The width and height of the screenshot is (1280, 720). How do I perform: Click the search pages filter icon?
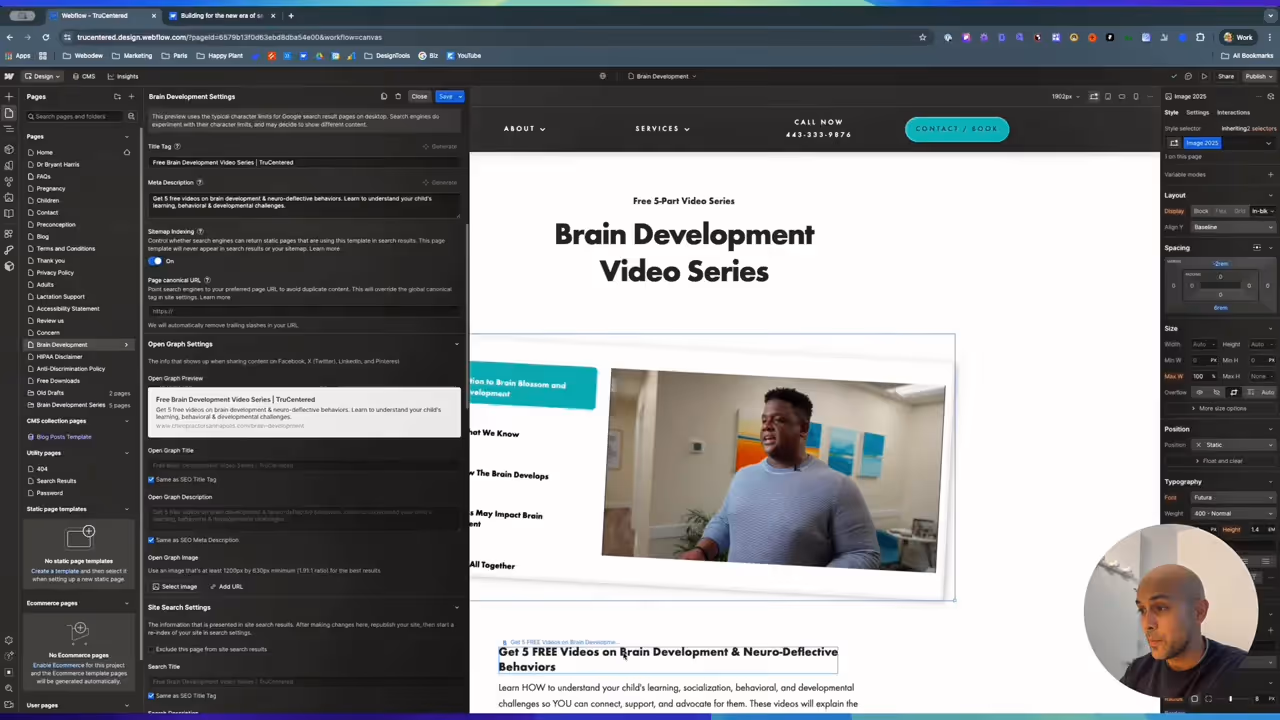pos(130,116)
